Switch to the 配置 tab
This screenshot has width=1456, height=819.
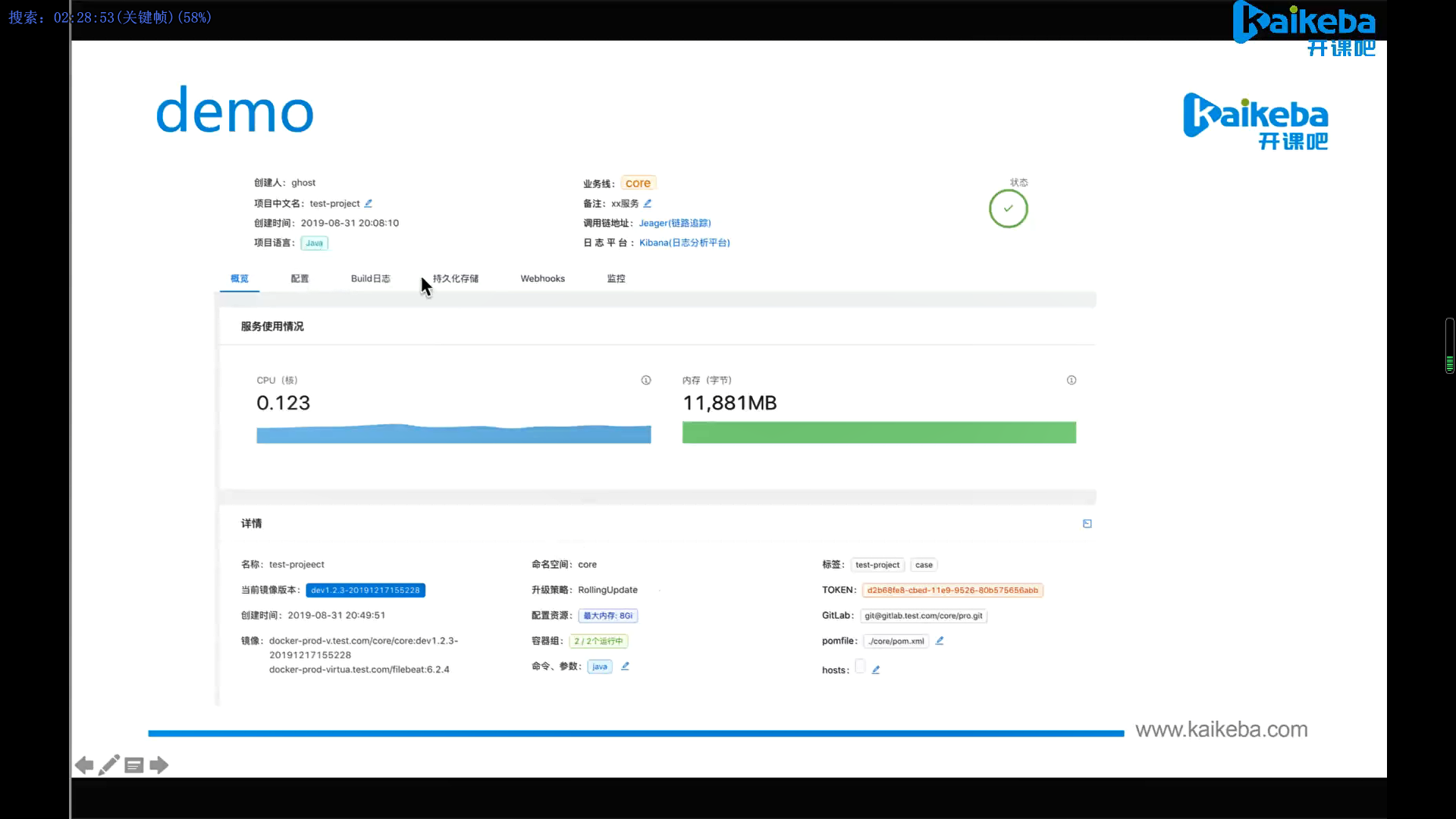(x=300, y=278)
